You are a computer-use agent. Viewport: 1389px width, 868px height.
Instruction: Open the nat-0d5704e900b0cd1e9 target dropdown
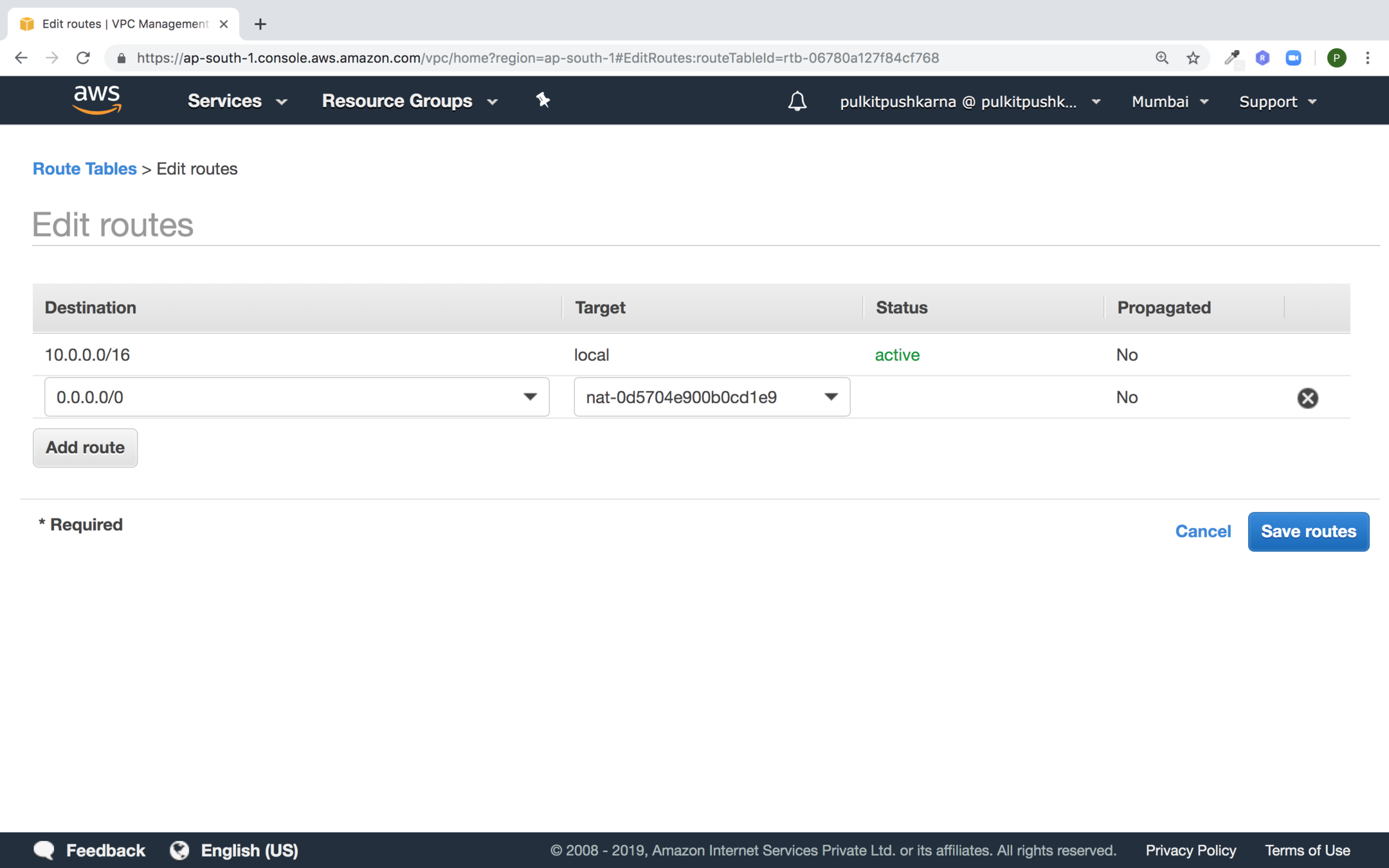coord(830,397)
